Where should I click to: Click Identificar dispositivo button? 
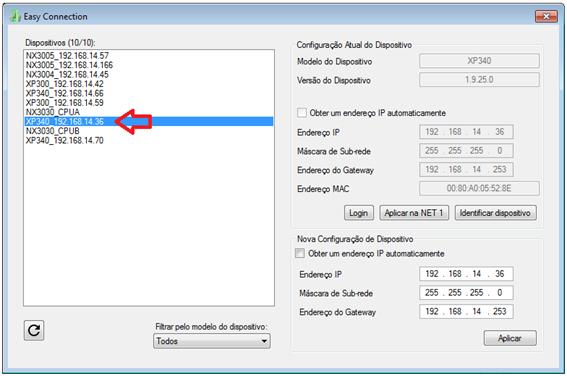(x=495, y=213)
